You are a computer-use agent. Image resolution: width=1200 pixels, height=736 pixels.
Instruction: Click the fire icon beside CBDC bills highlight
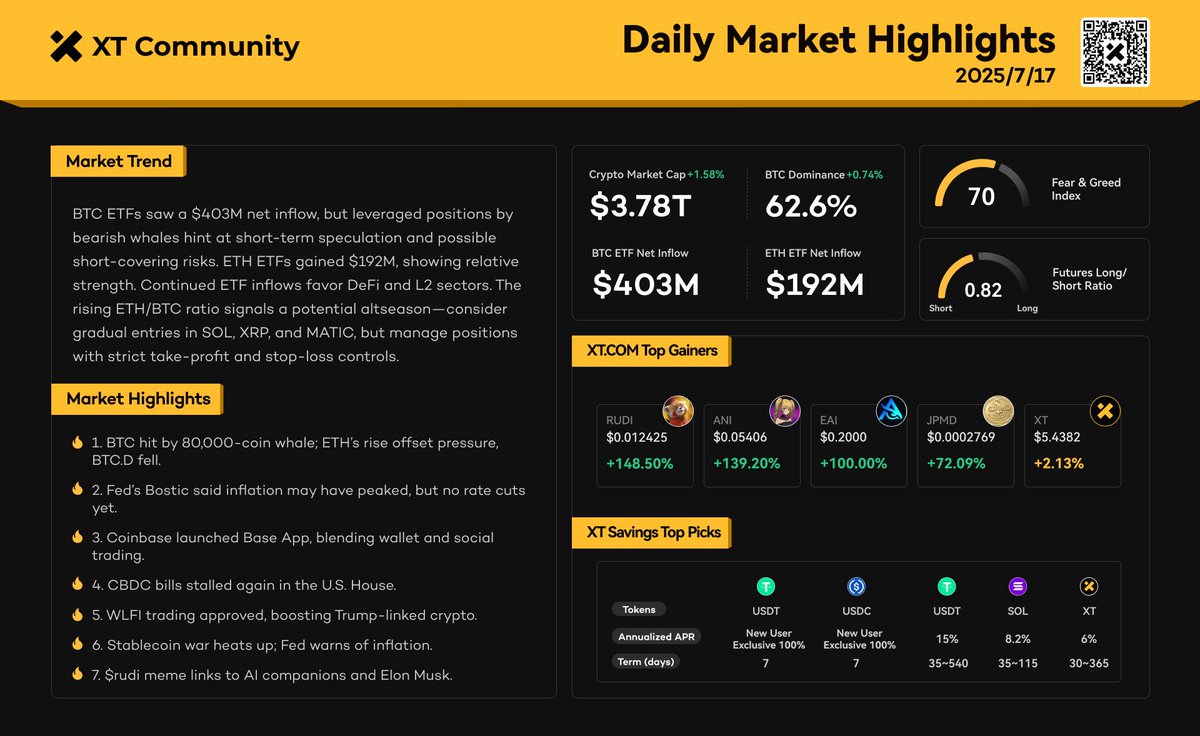pos(77,584)
